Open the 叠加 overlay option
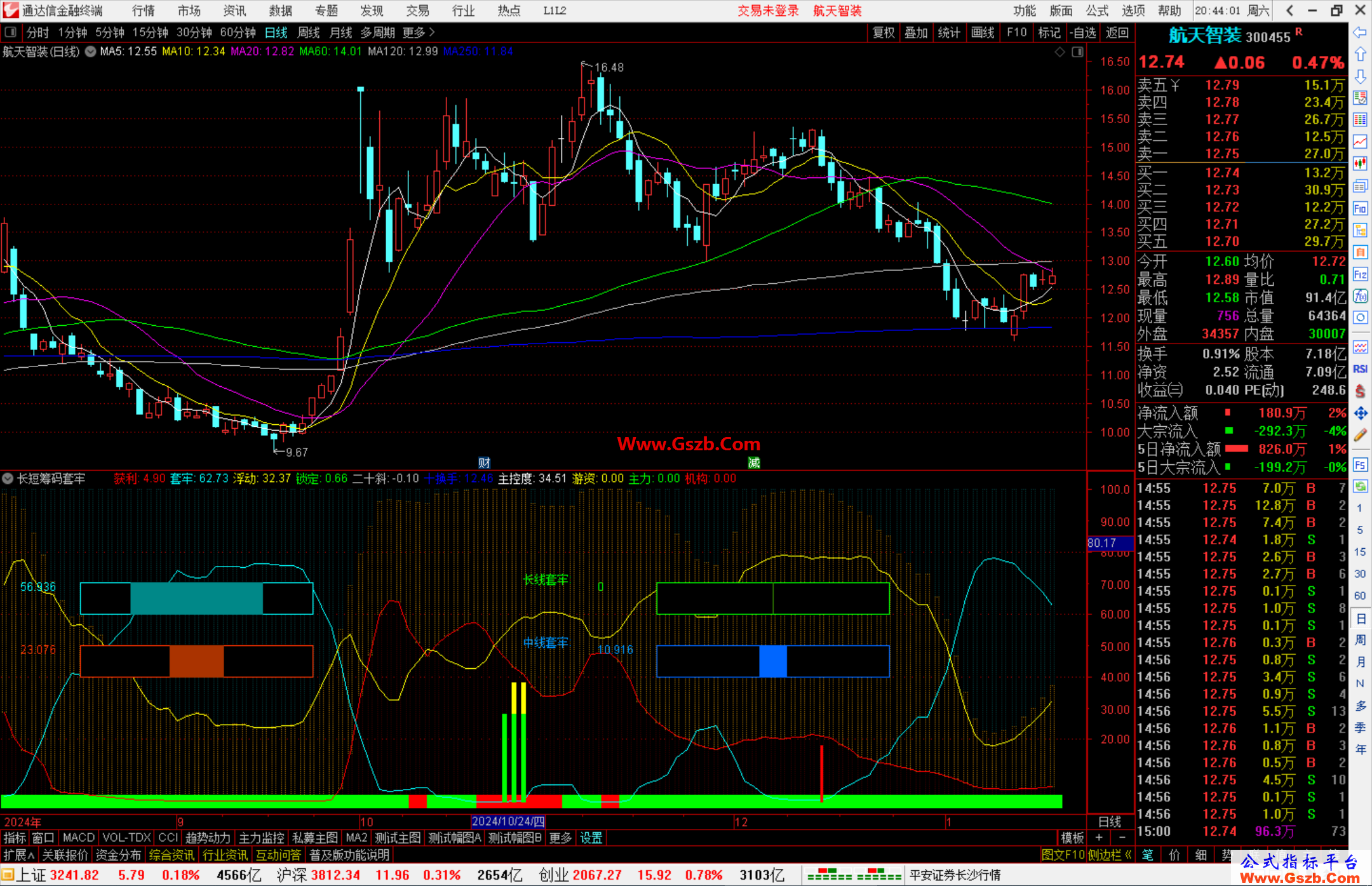 click(x=916, y=32)
